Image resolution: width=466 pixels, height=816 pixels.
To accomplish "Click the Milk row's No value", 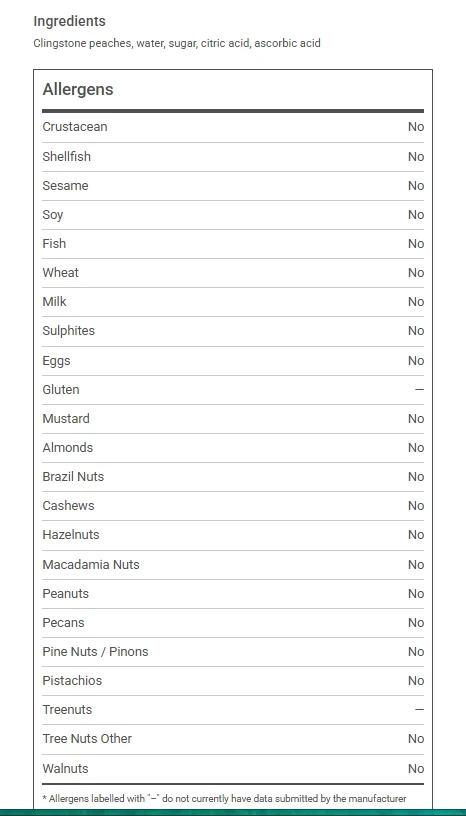I will [415, 302].
